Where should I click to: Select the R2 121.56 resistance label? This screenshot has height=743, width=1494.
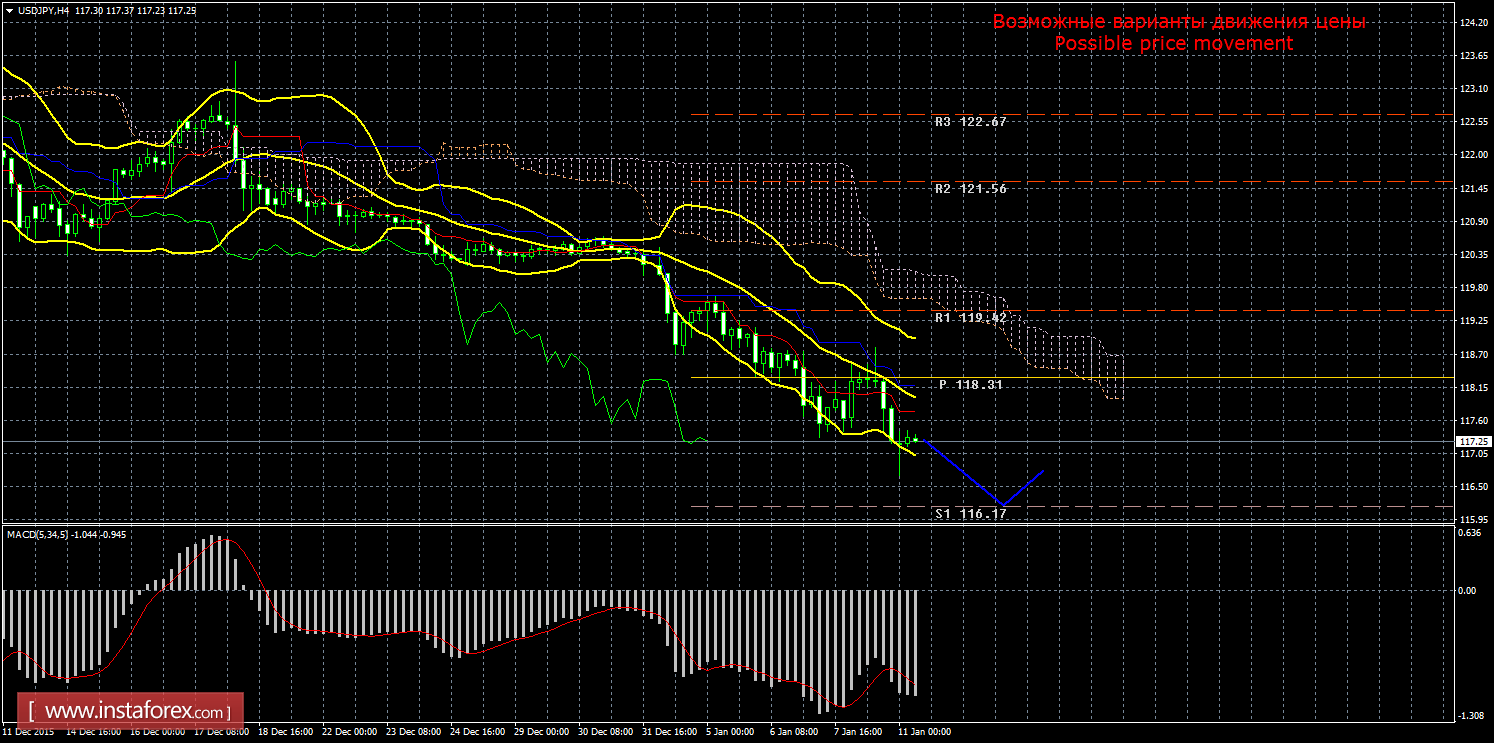[x=970, y=189]
